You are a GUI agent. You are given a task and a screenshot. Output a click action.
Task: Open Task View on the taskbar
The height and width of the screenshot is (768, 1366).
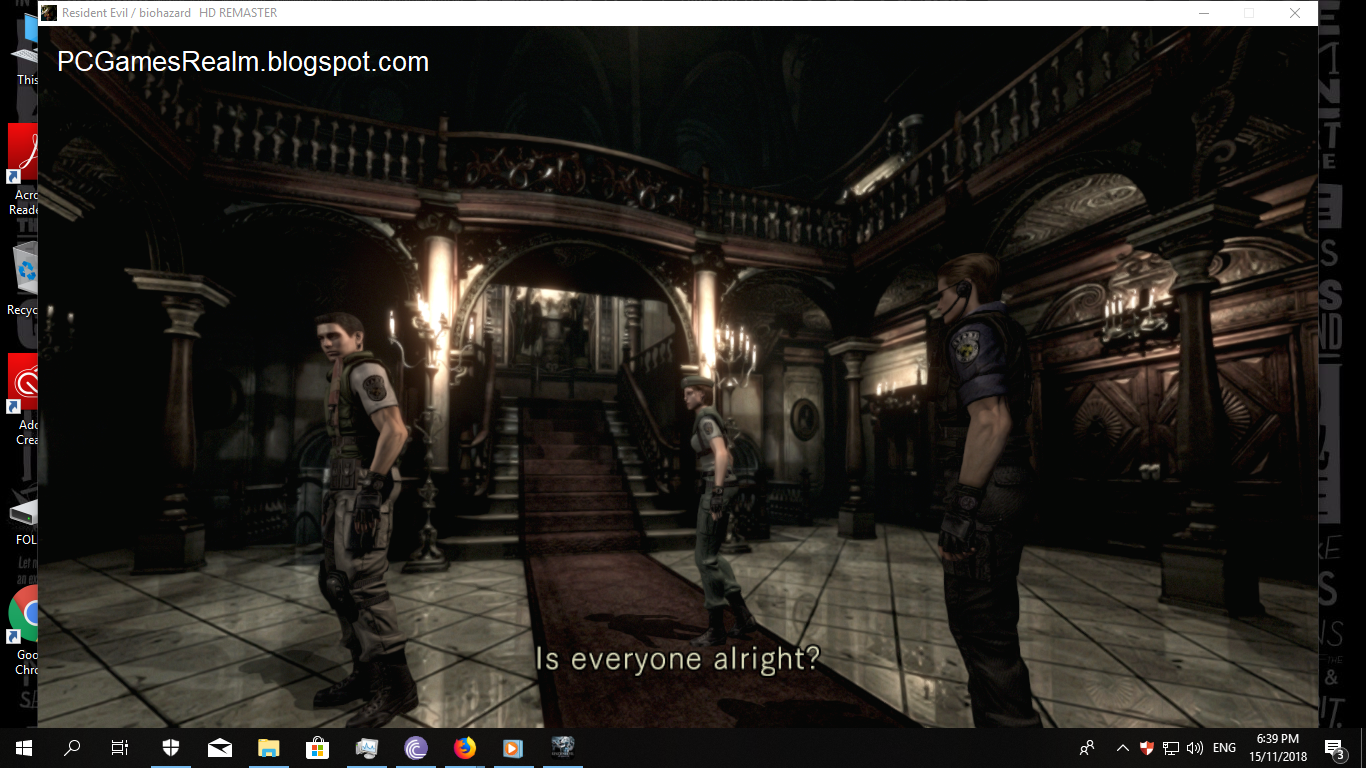coord(120,747)
